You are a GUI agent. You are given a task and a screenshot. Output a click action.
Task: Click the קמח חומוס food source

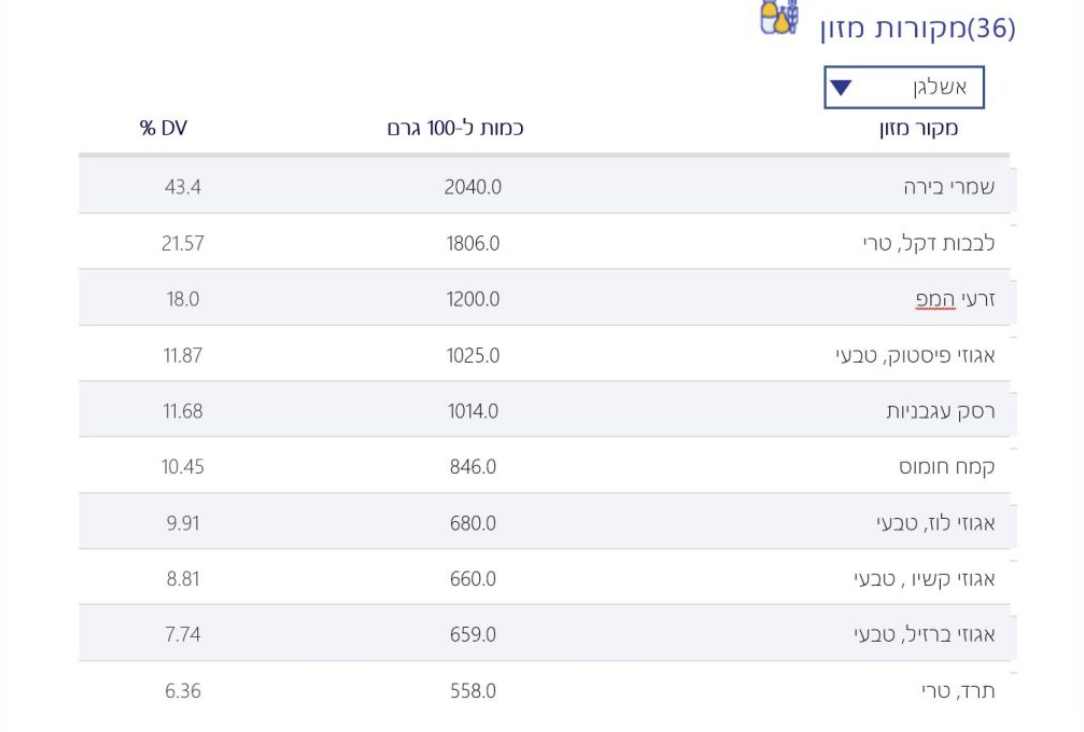pos(946,467)
